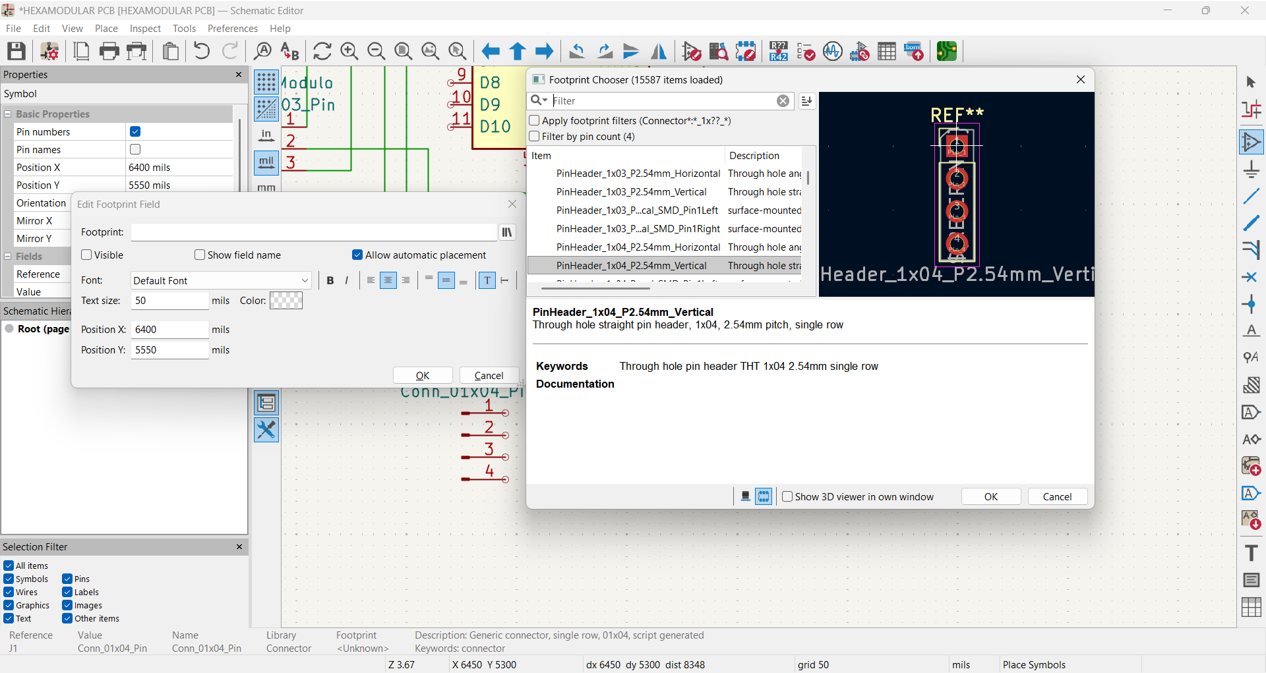Screen dimensions: 1266x673
Task: Click the Annotate schematic R?? icon
Action: coord(778,51)
